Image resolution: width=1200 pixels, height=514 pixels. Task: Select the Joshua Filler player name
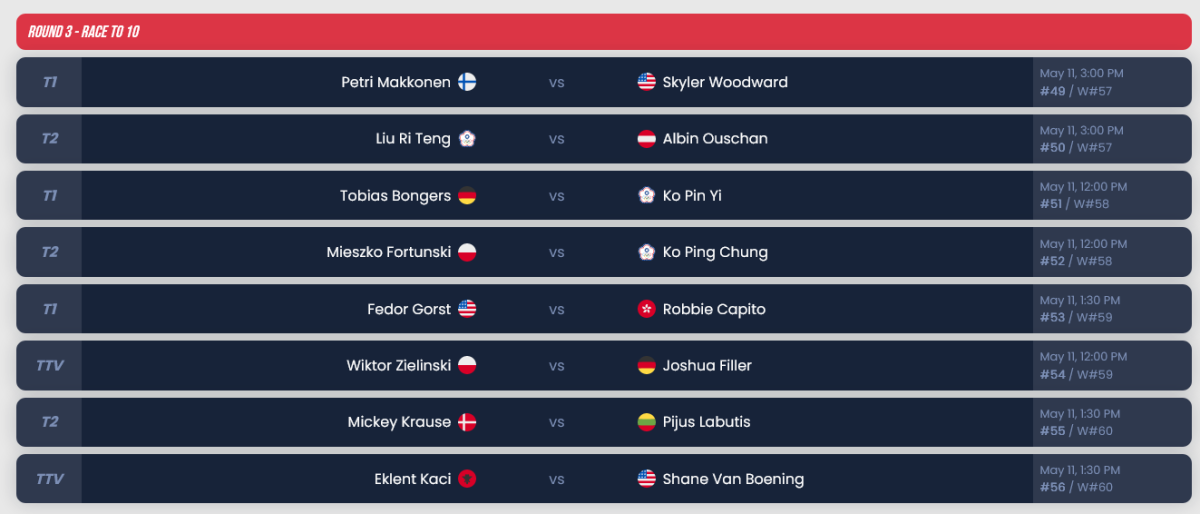point(707,366)
